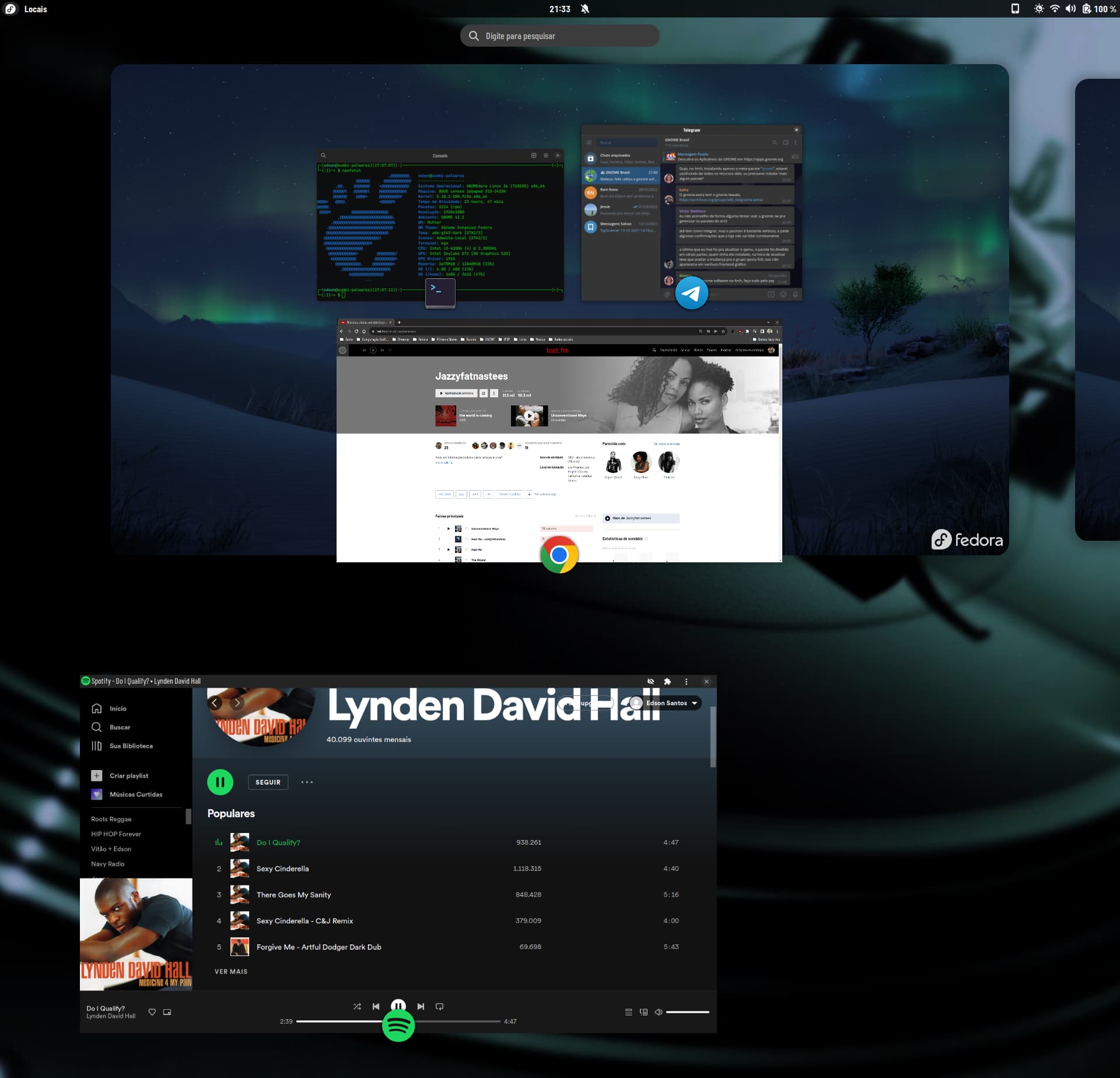The width and height of the screenshot is (1120, 1078).
Task: Skip to previous track in Spotify
Action: pos(376,1006)
